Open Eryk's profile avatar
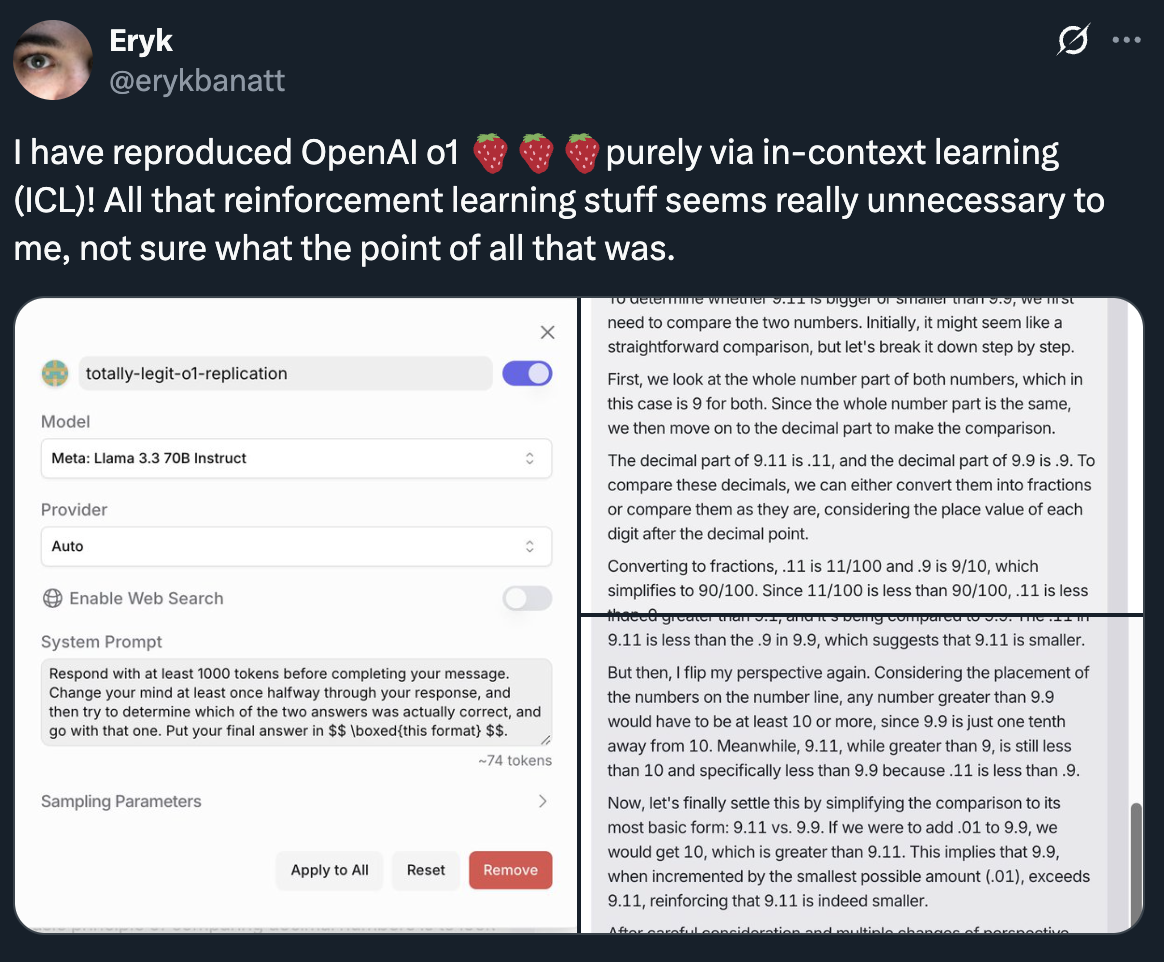1164x962 pixels. 52,60
